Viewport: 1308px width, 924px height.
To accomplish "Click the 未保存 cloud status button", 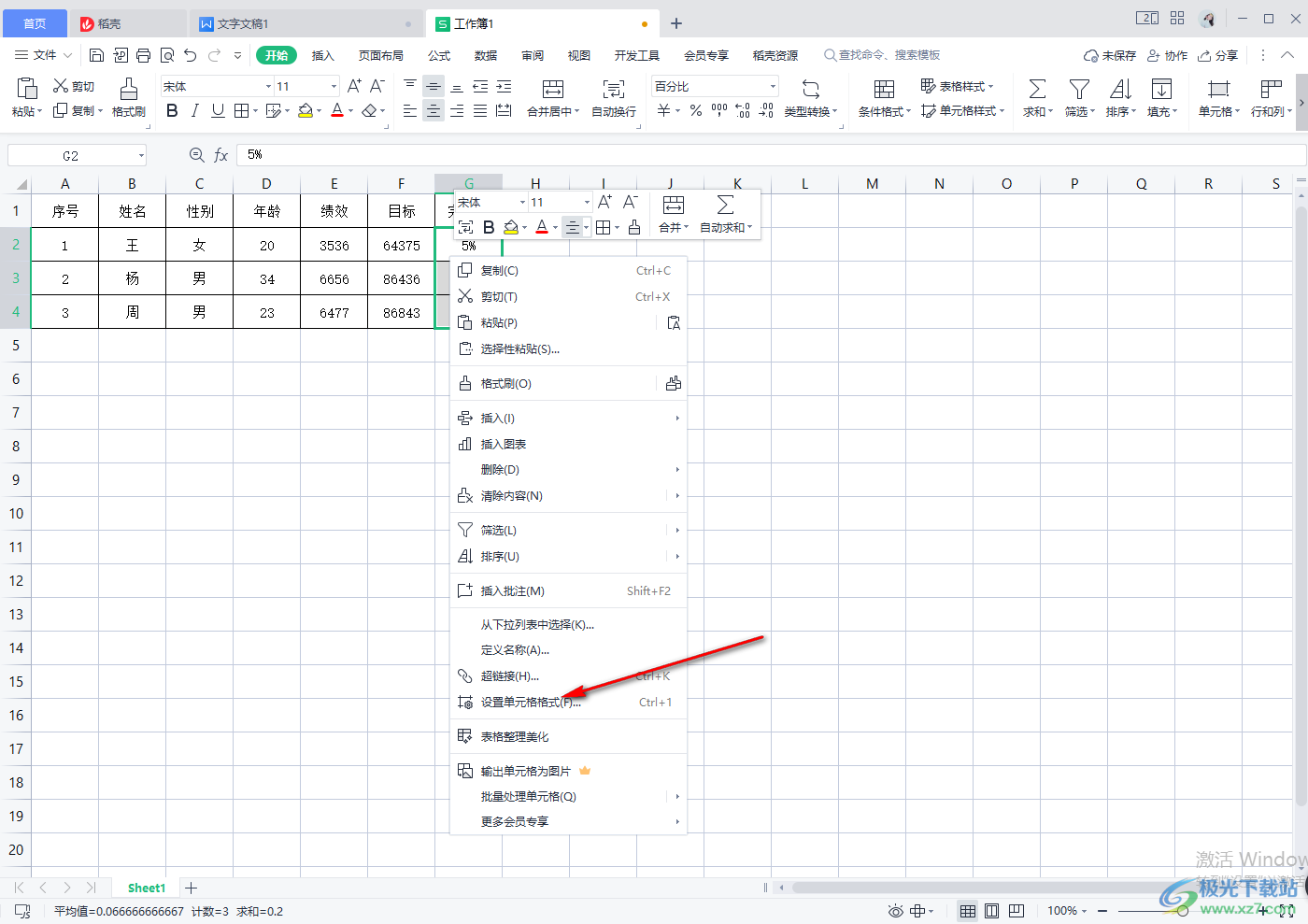I will click(x=1110, y=55).
